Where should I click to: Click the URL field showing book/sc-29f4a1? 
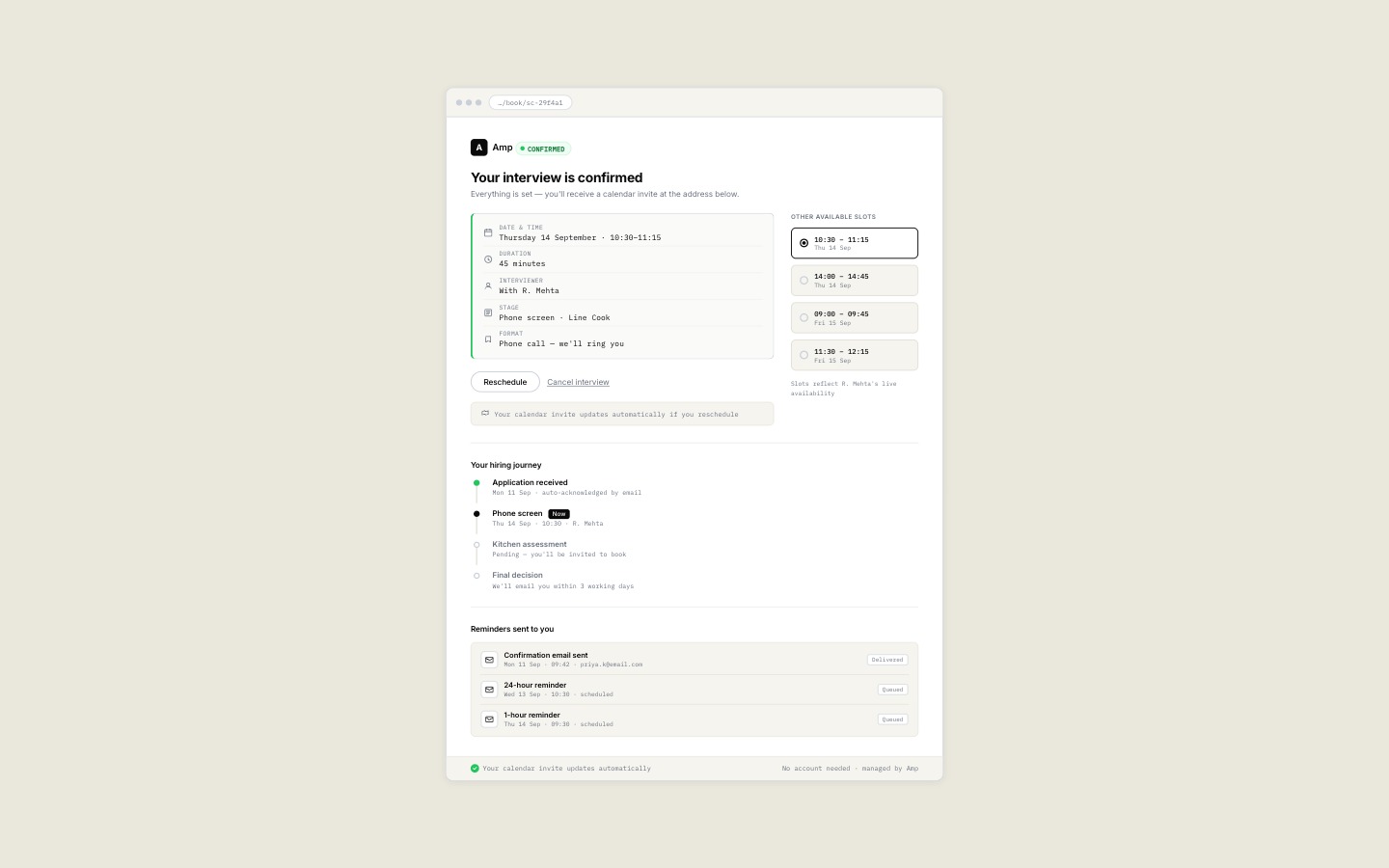click(x=531, y=102)
